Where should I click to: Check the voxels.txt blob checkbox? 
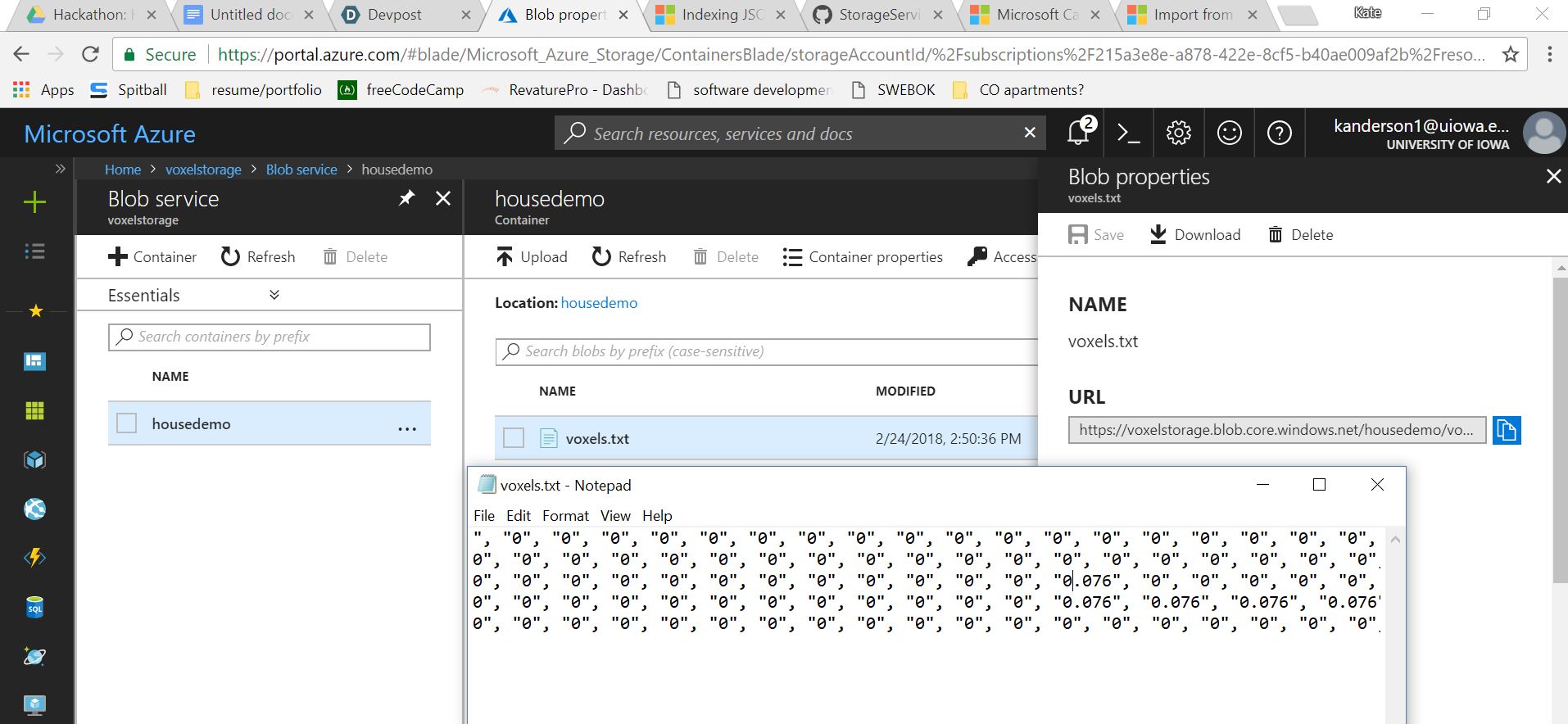514,438
